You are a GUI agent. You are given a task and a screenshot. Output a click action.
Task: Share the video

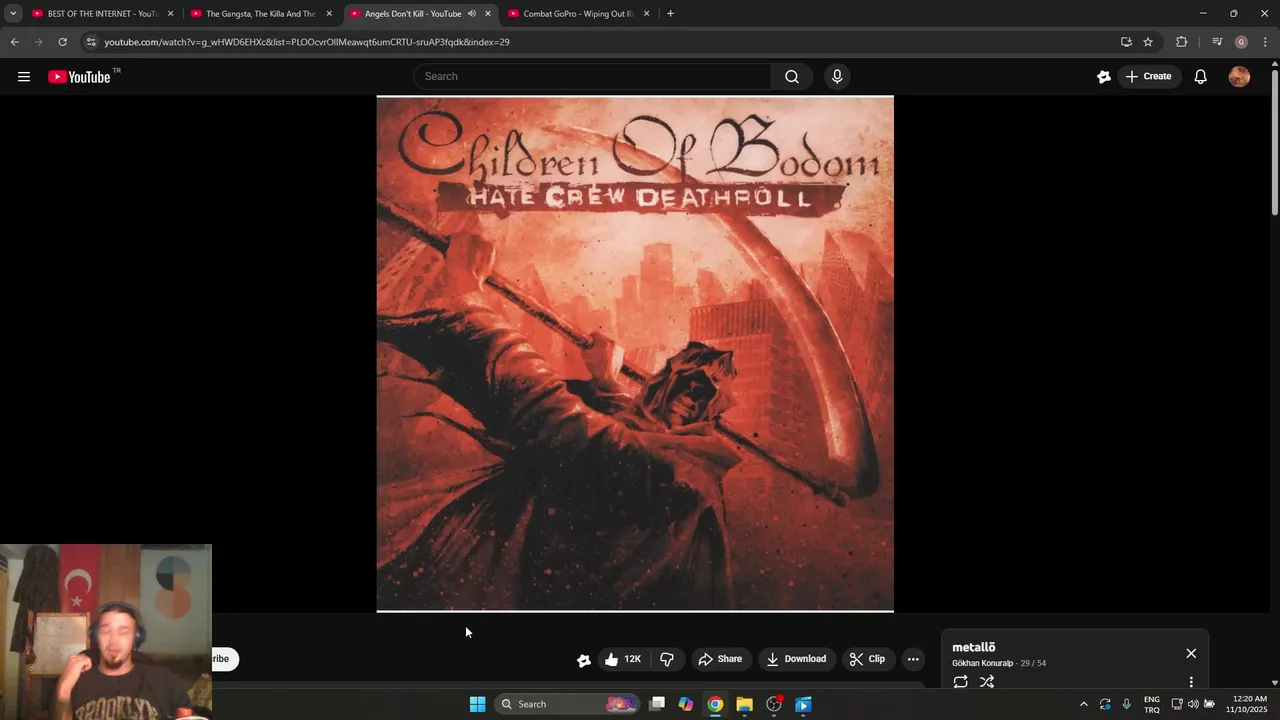click(720, 659)
